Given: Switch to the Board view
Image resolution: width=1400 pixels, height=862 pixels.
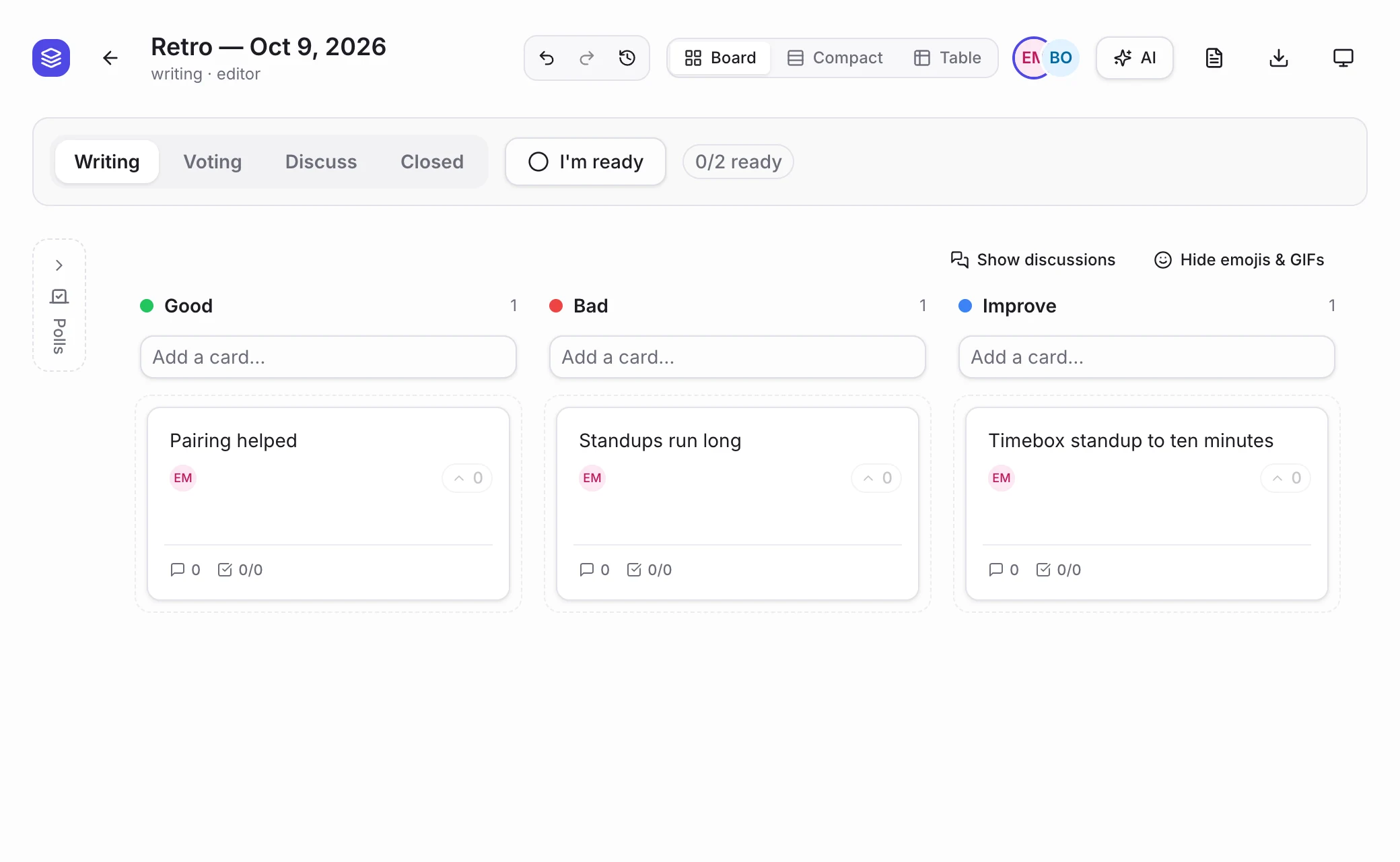Looking at the screenshot, I should 720,58.
